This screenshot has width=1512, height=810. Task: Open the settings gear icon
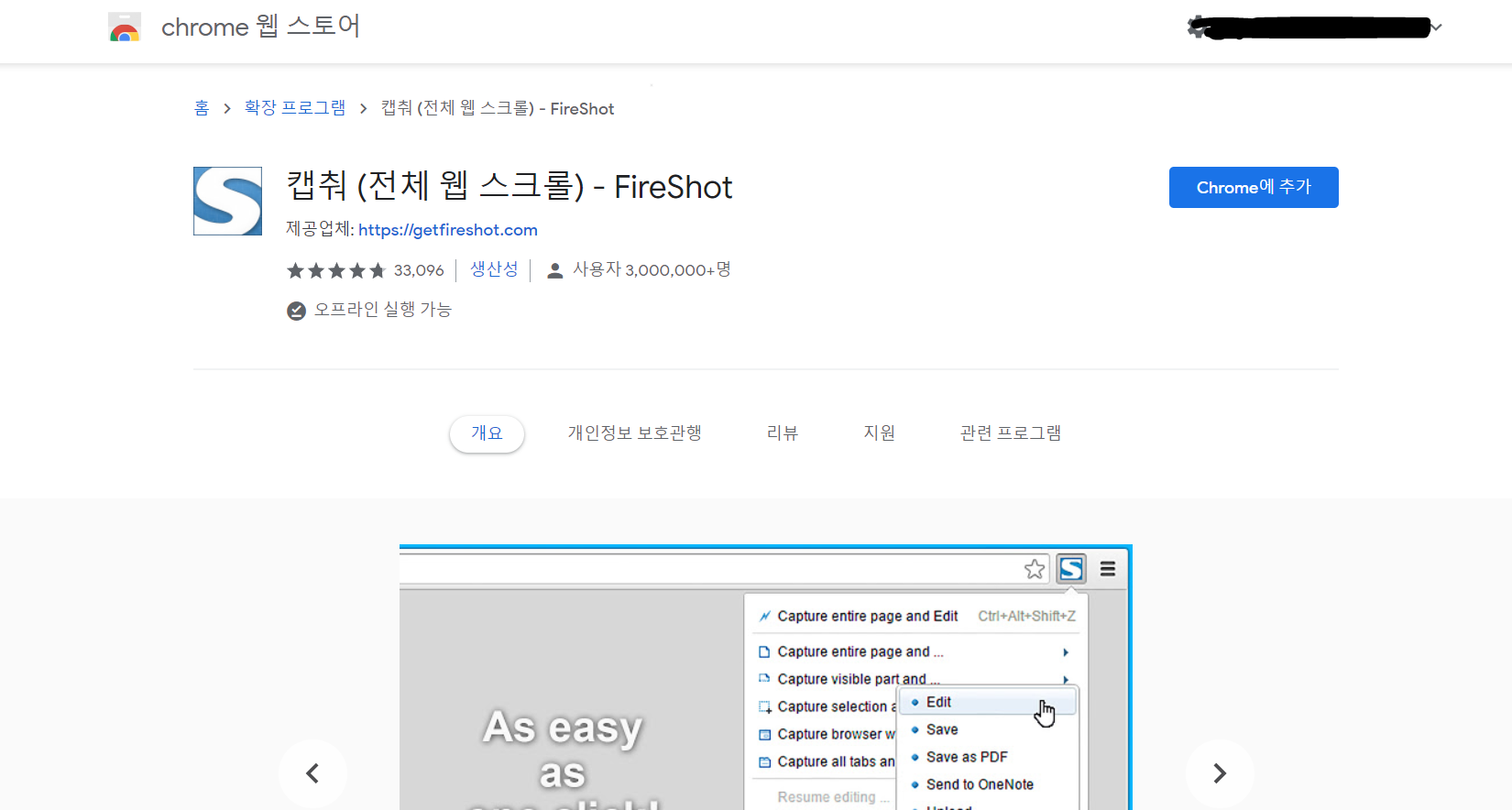coord(1197,27)
